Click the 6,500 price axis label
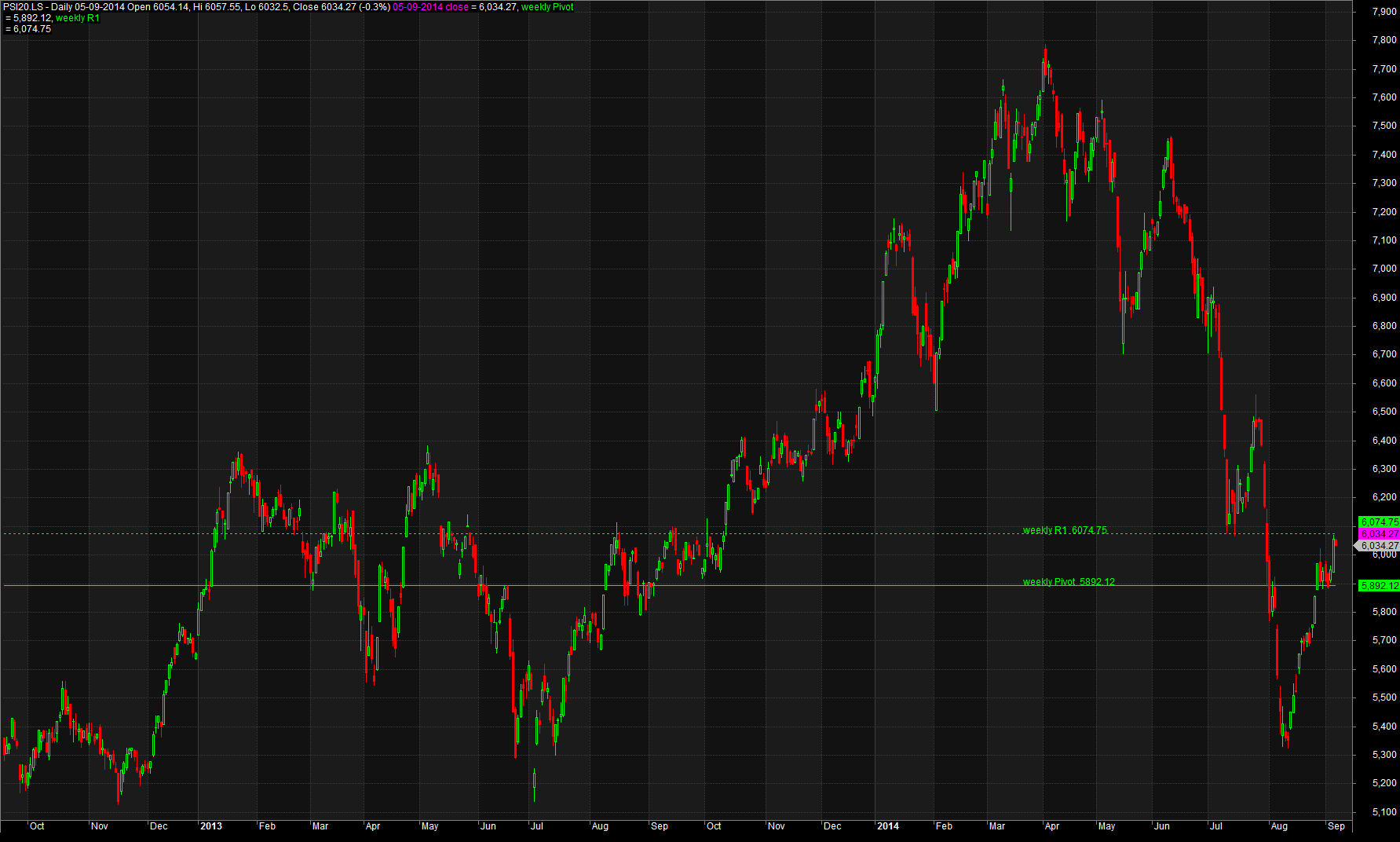Viewport: 1400px width, 842px height. pos(1384,412)
